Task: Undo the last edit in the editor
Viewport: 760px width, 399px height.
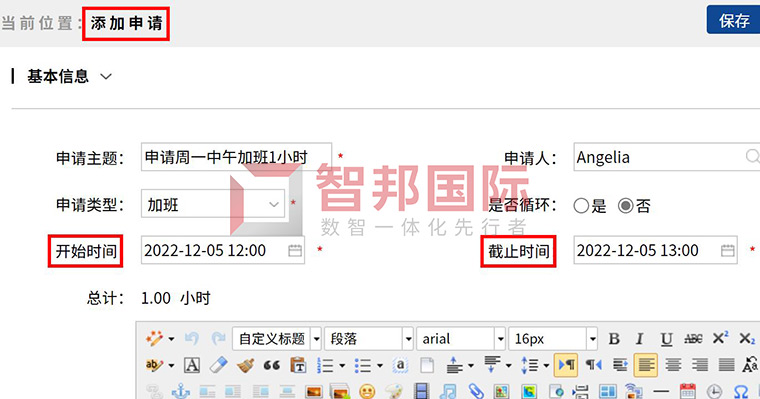Action: click(192, 338)
